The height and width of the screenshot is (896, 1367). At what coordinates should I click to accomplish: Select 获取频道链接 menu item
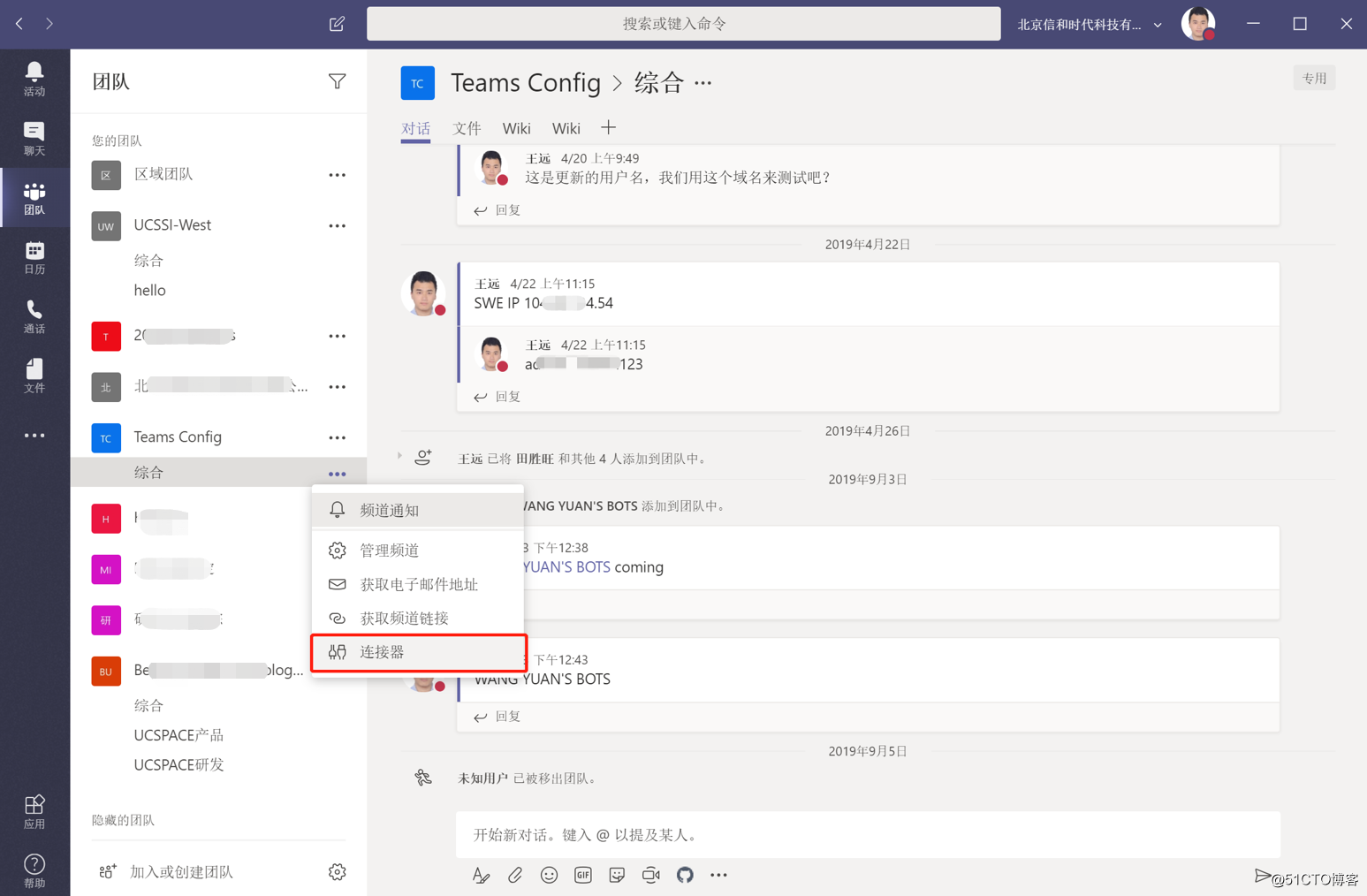coord(418,618)
